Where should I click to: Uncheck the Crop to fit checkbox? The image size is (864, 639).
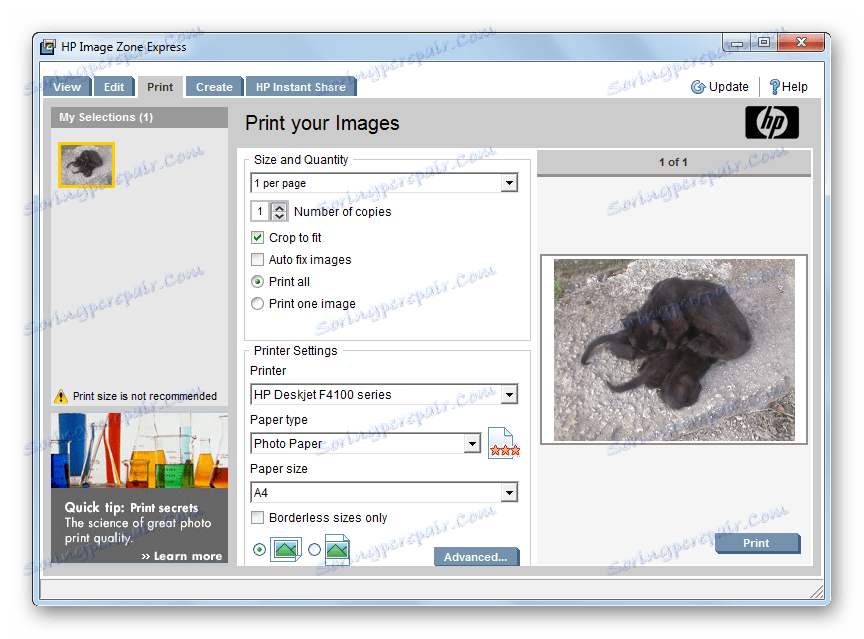tap(258, 238)
